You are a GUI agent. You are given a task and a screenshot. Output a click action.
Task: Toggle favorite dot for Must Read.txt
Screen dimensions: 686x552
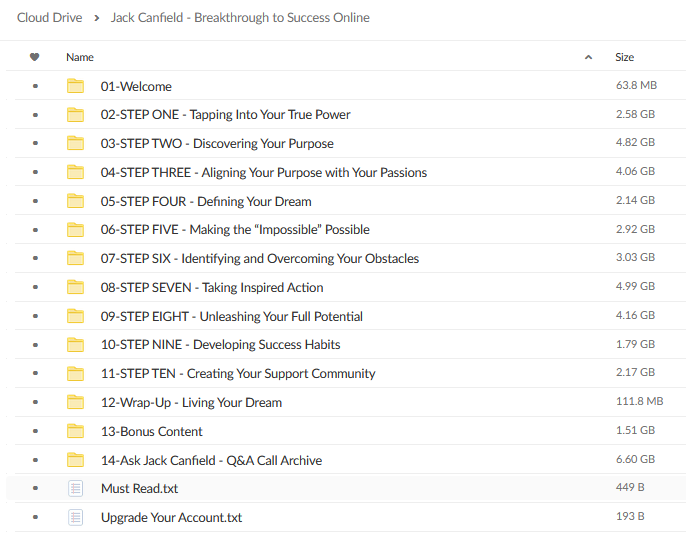(x=35, y=488)
